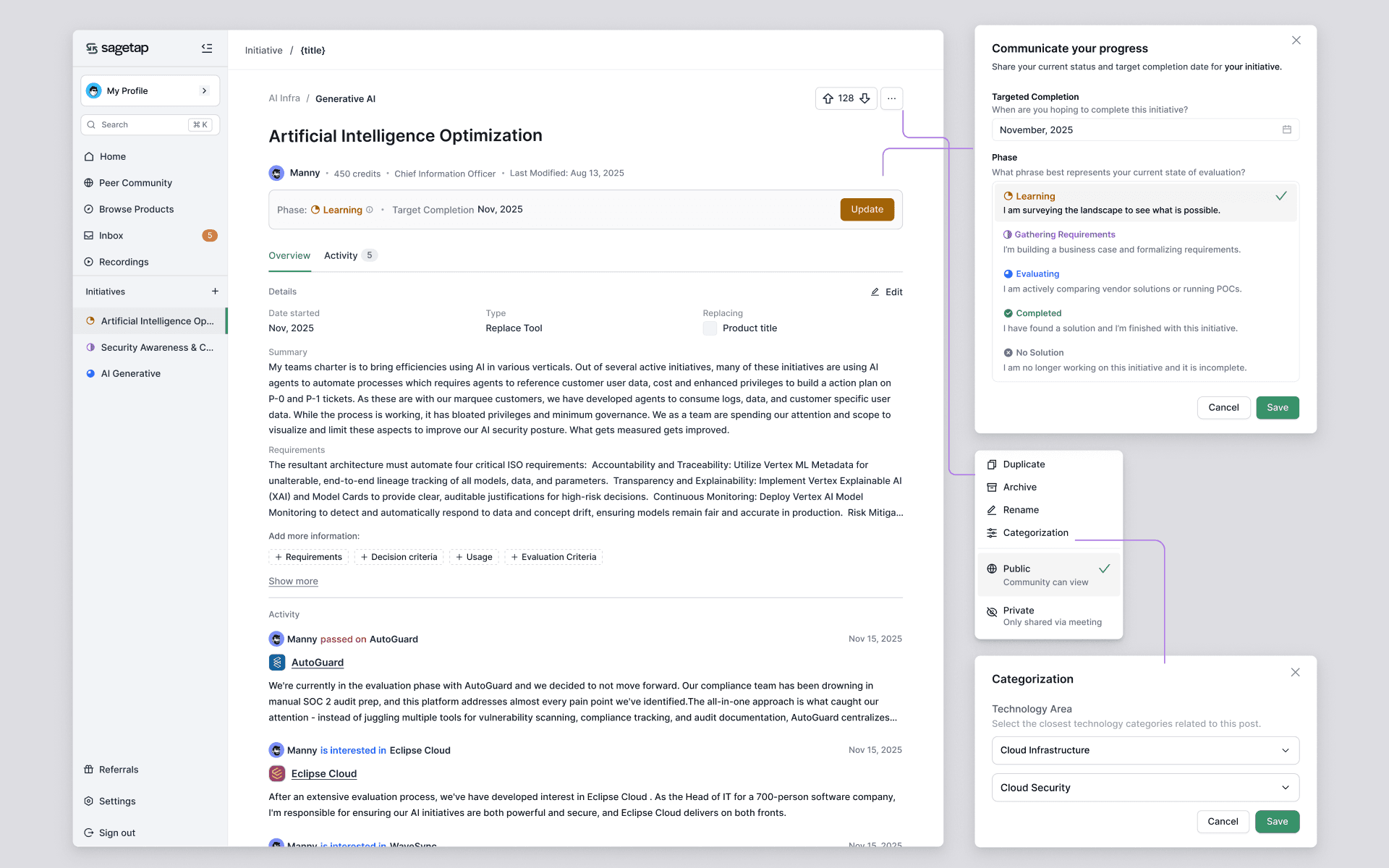
Task: Open the Cloud Security dropdown
Action: (x=1144, y=788)
